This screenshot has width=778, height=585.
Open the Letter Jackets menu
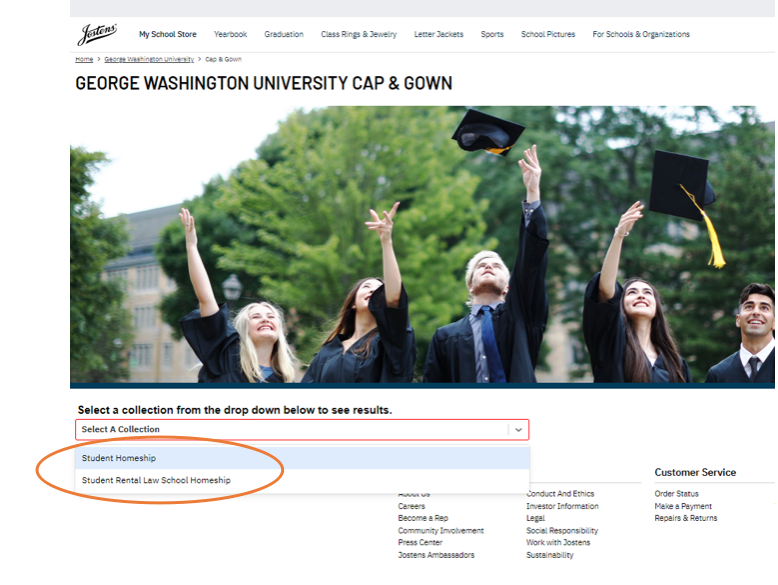coord(439,34)
